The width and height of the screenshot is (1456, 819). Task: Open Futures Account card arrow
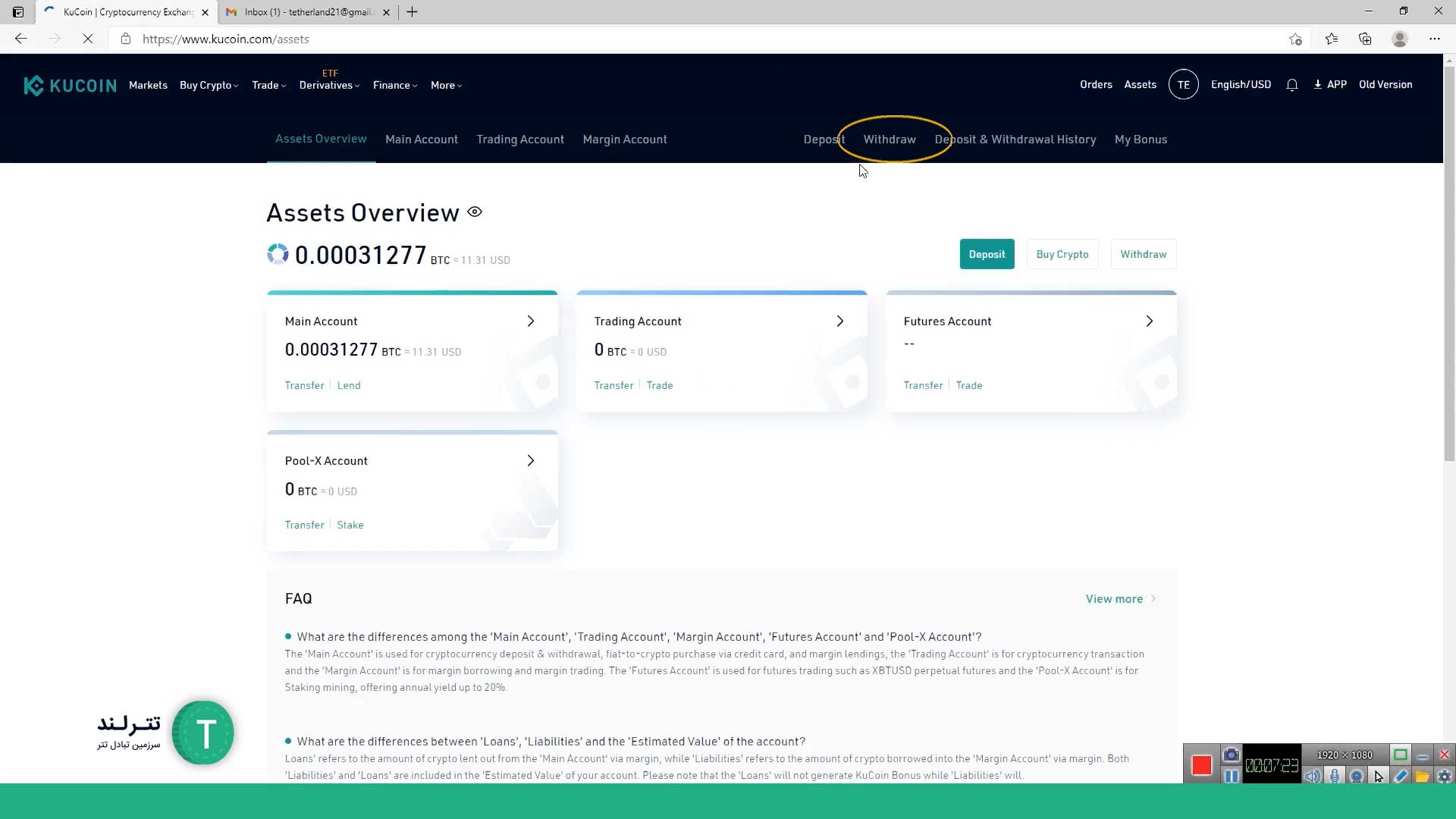[x=1150, y=322]
